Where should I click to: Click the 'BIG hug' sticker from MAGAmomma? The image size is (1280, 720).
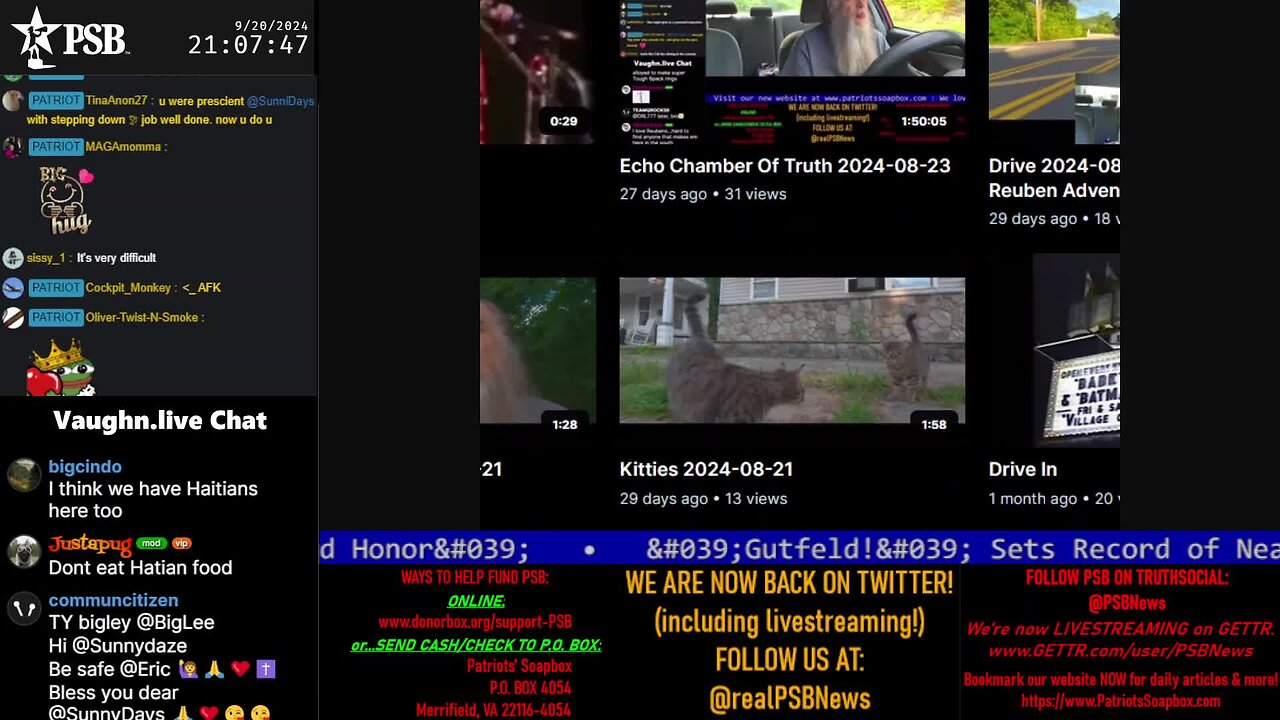pos(66,200)
